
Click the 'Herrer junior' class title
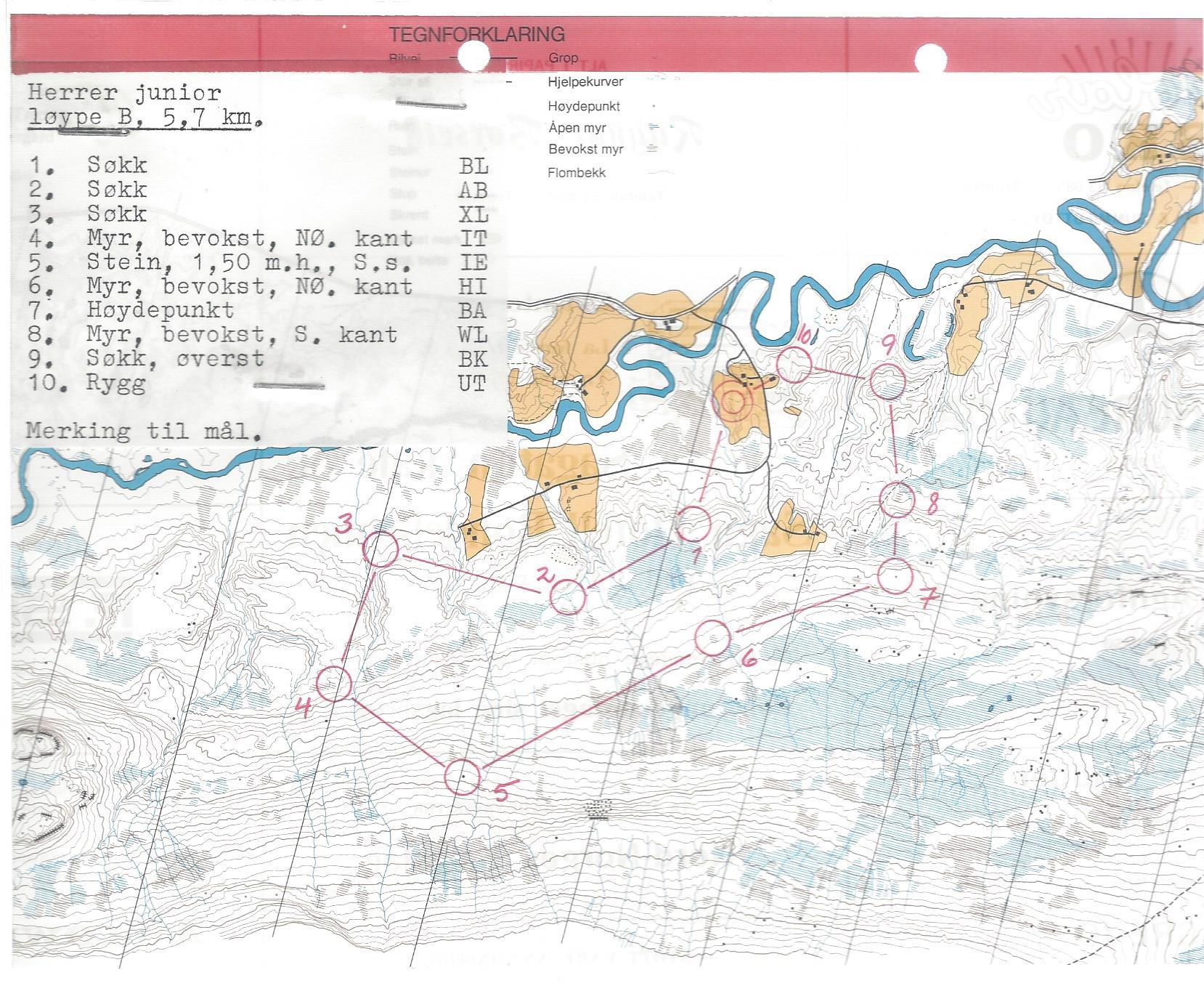click(124, 93)
